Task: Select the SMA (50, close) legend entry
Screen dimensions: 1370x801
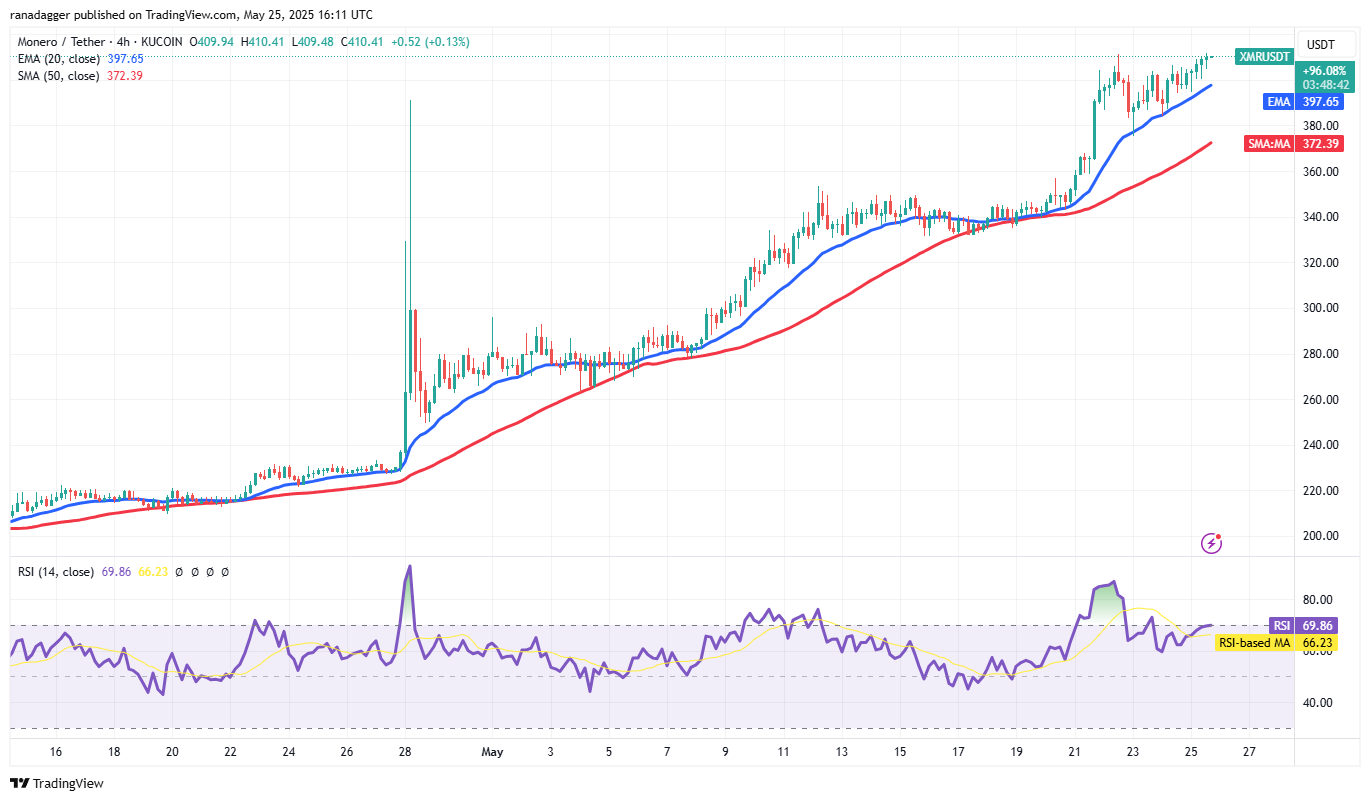Action: click(x=58, y=76)
